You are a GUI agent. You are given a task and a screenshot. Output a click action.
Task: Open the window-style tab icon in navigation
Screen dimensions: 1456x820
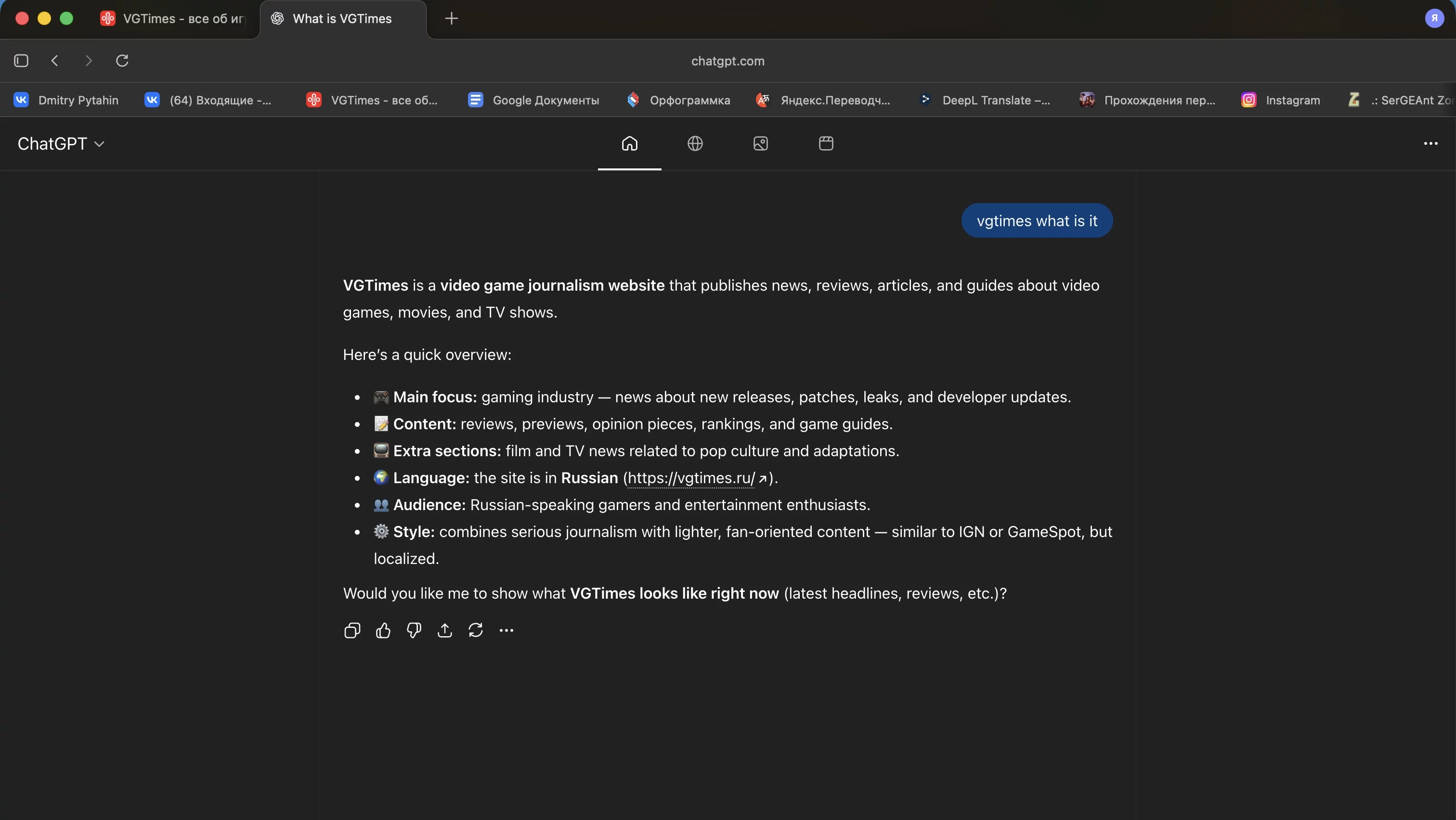826,143
